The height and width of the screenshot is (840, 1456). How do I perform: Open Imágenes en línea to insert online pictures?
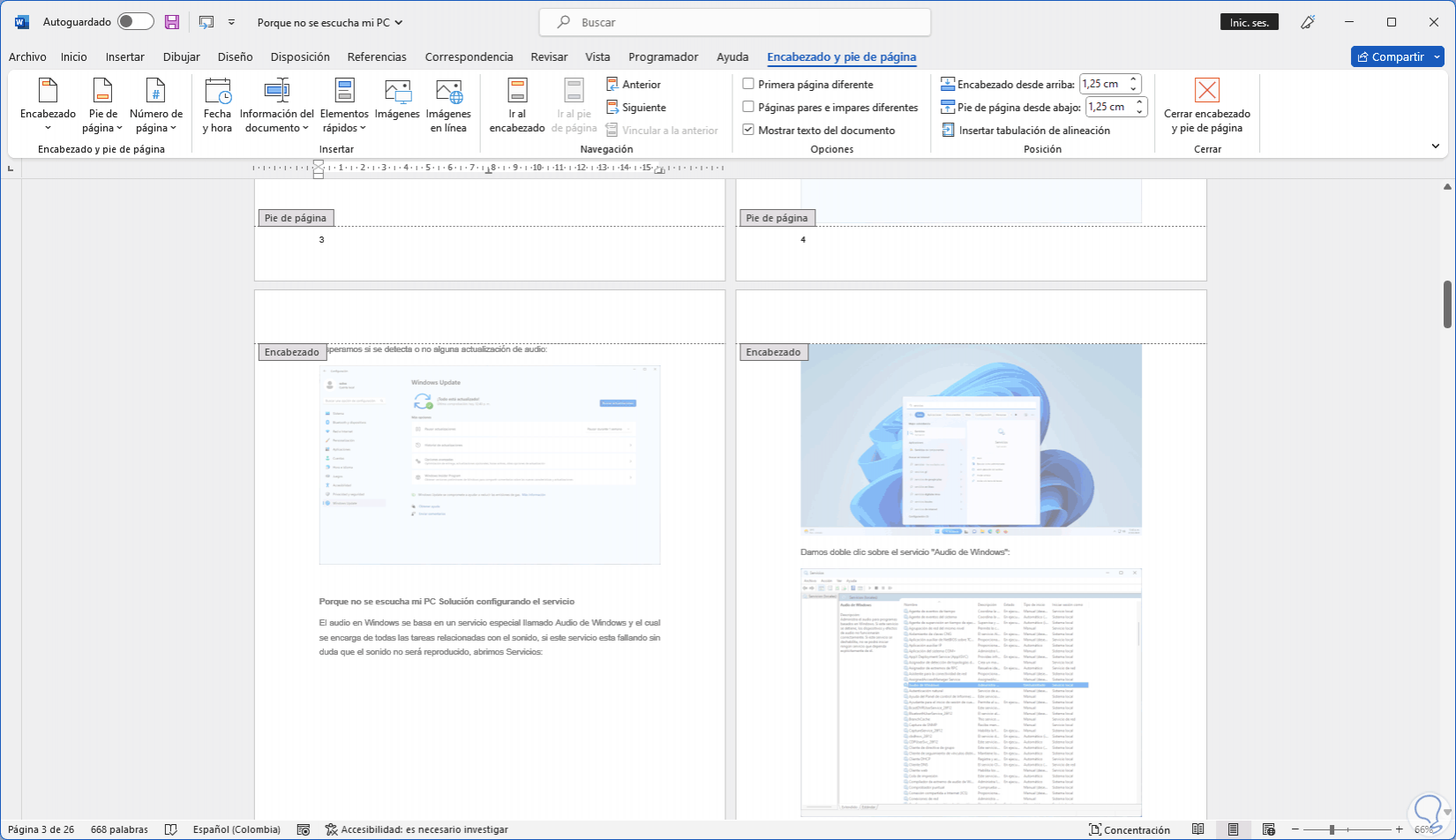pyautogui.click(x=448, y=106)
